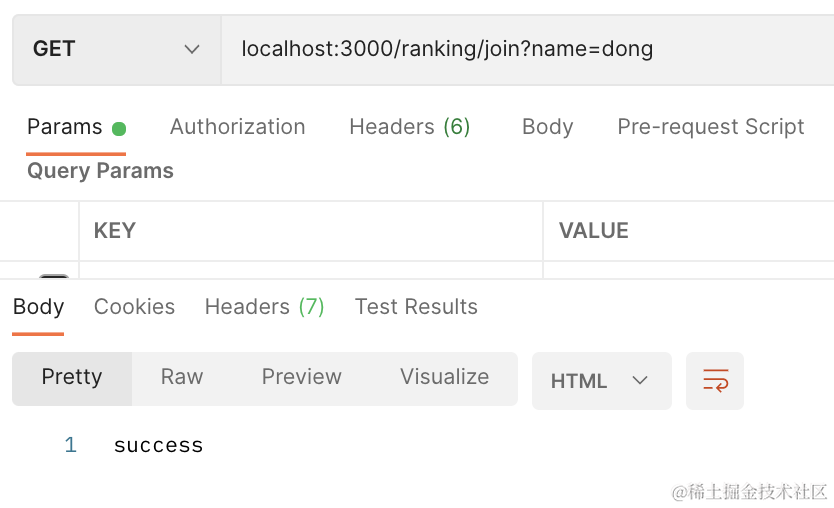
Task: Toggle line wrap icon in response toolbar
Action: pos(715,380)
